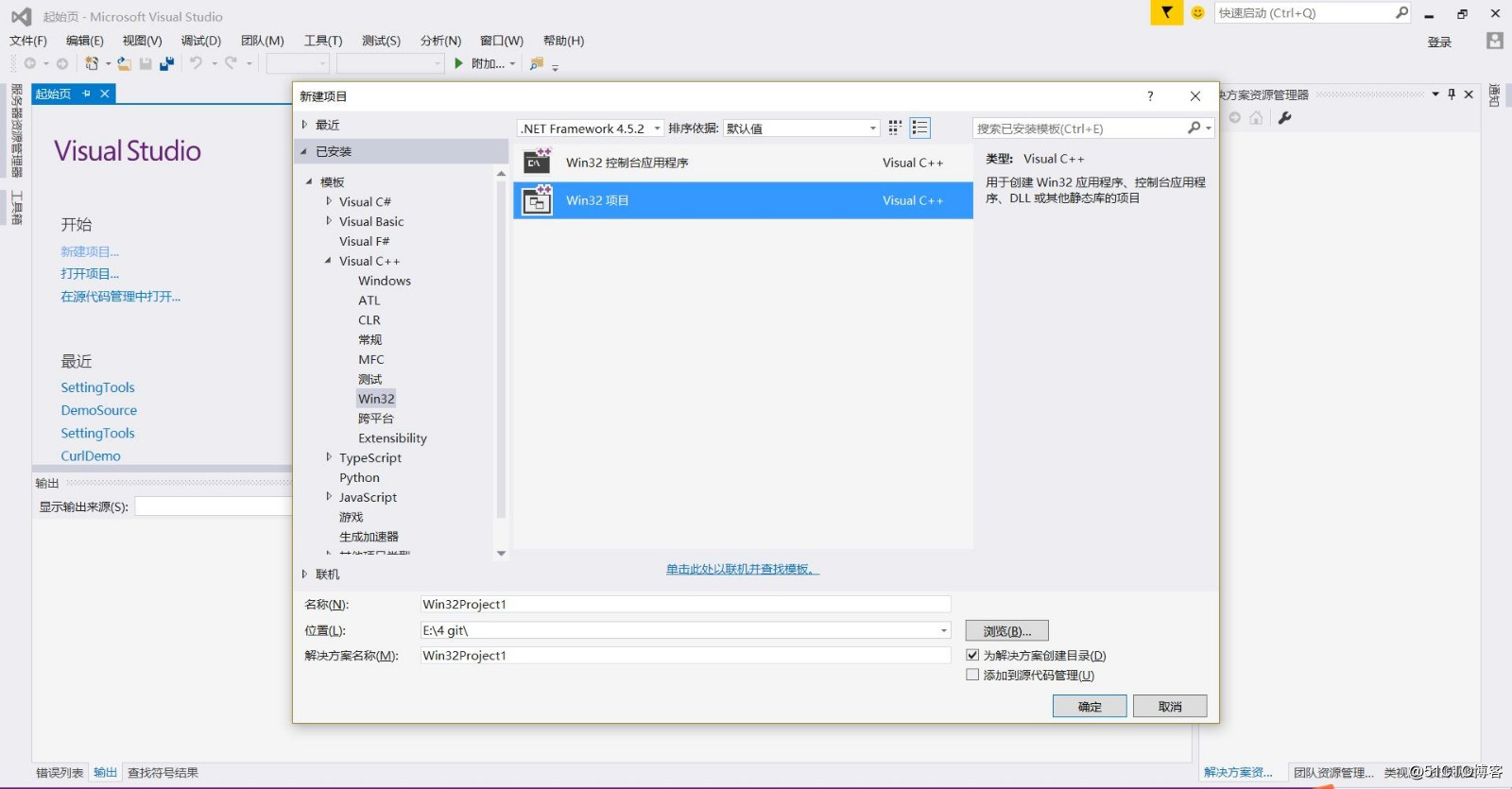Click the new project toolbar icon
The image size is (1512, 789).
pyautogui.click(x=92, y=63)
